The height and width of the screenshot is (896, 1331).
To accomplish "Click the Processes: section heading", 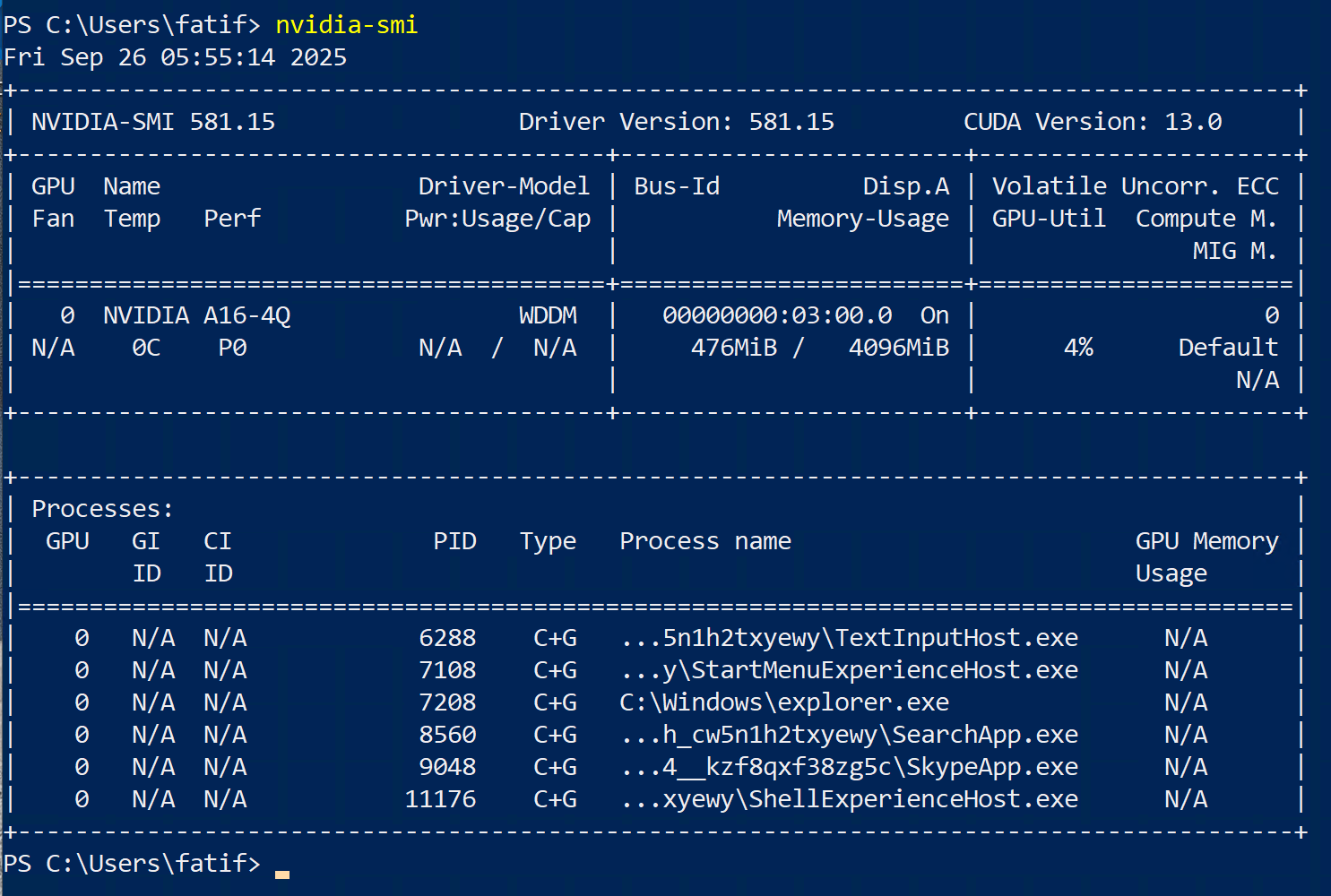I will (x=102, y=509).
